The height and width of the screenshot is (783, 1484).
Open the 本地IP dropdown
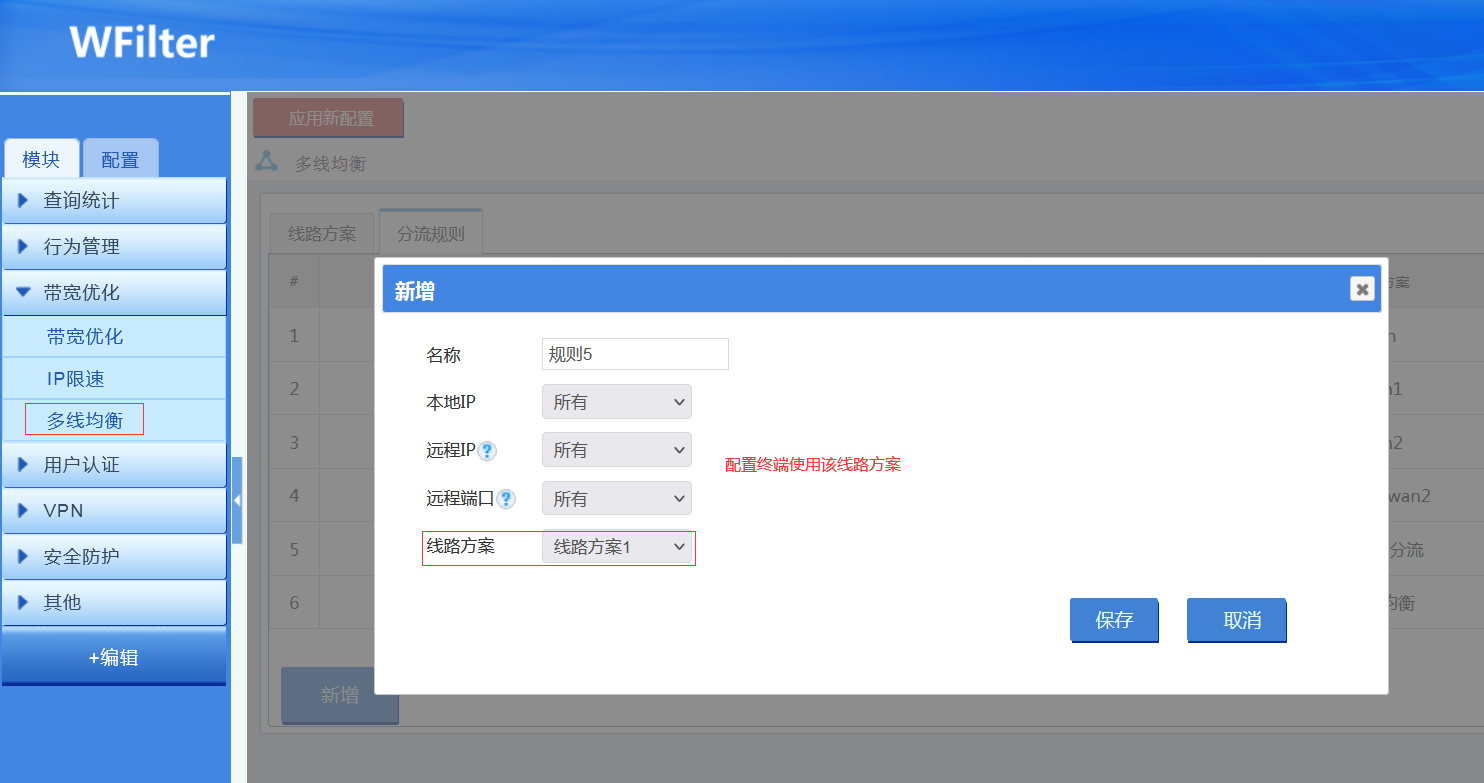tap(616, 402)
